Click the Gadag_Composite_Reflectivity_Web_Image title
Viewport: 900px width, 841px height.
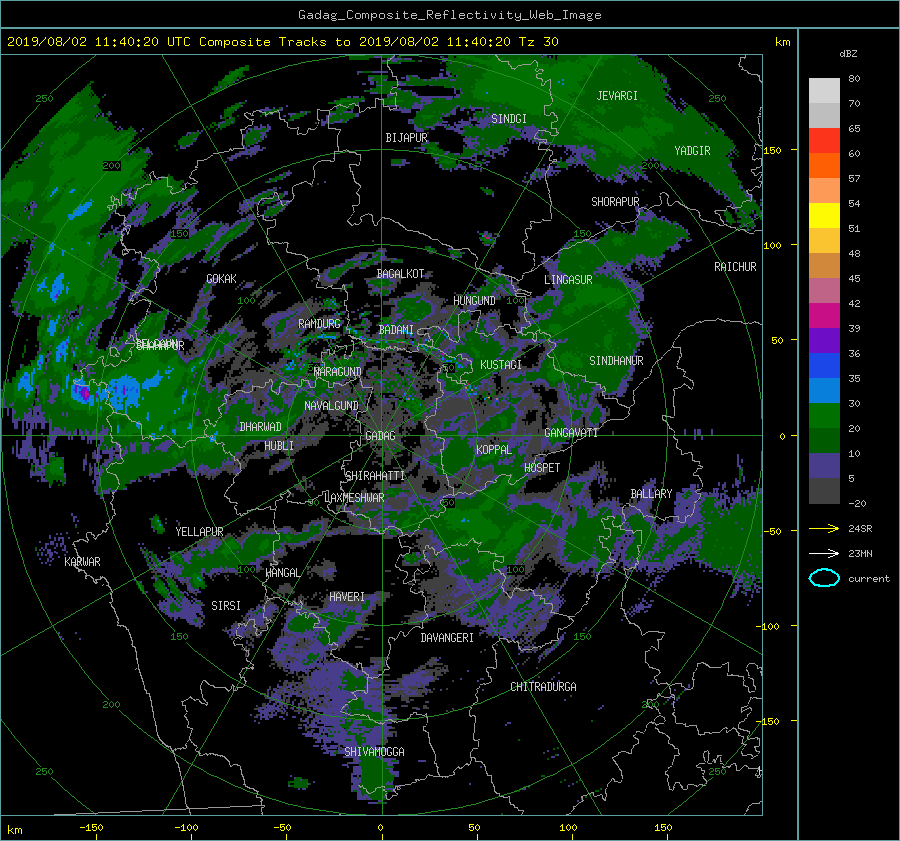[449, 15]
